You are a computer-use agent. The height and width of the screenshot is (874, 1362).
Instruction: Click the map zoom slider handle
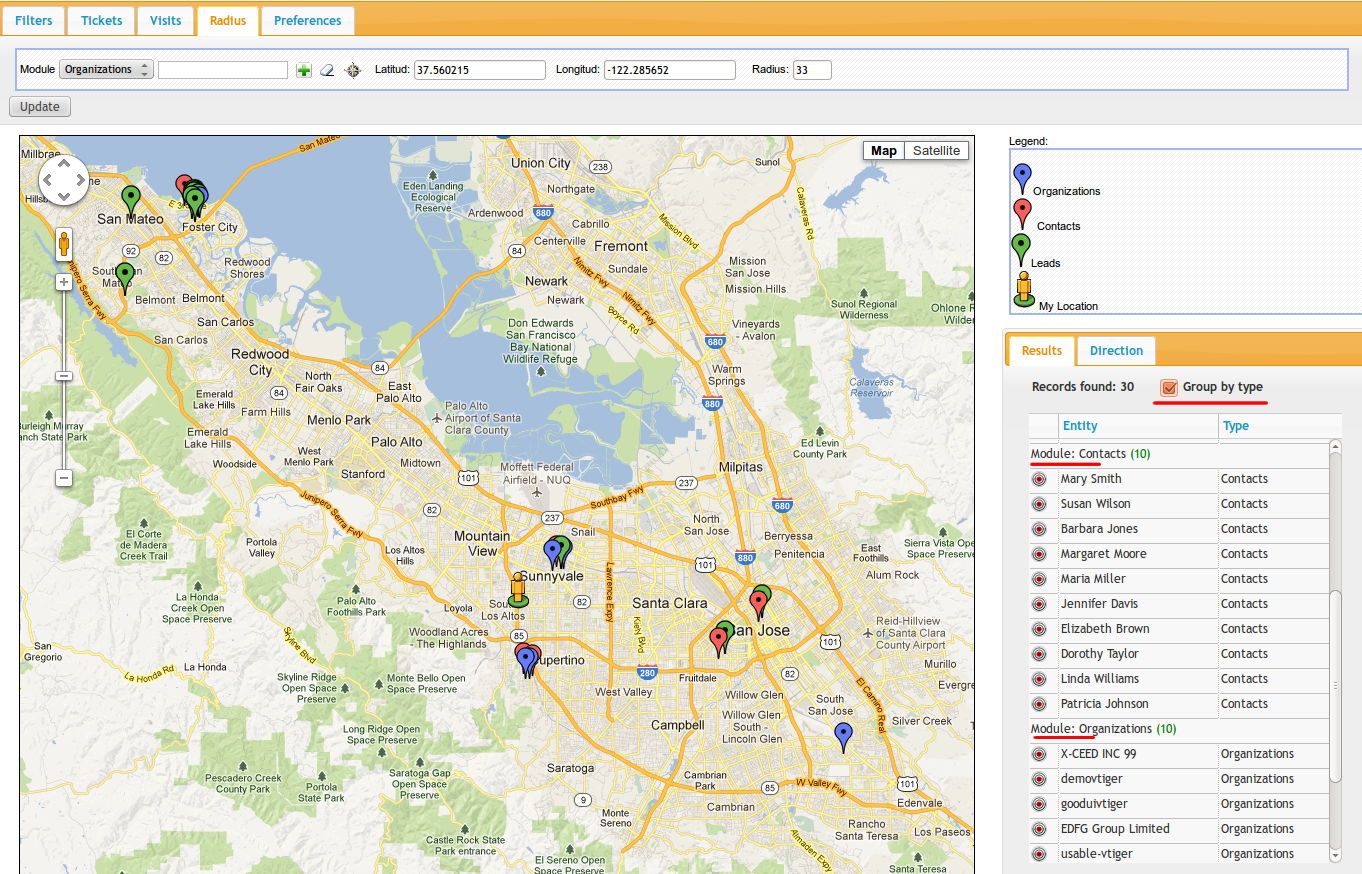(x=64, y=376)
